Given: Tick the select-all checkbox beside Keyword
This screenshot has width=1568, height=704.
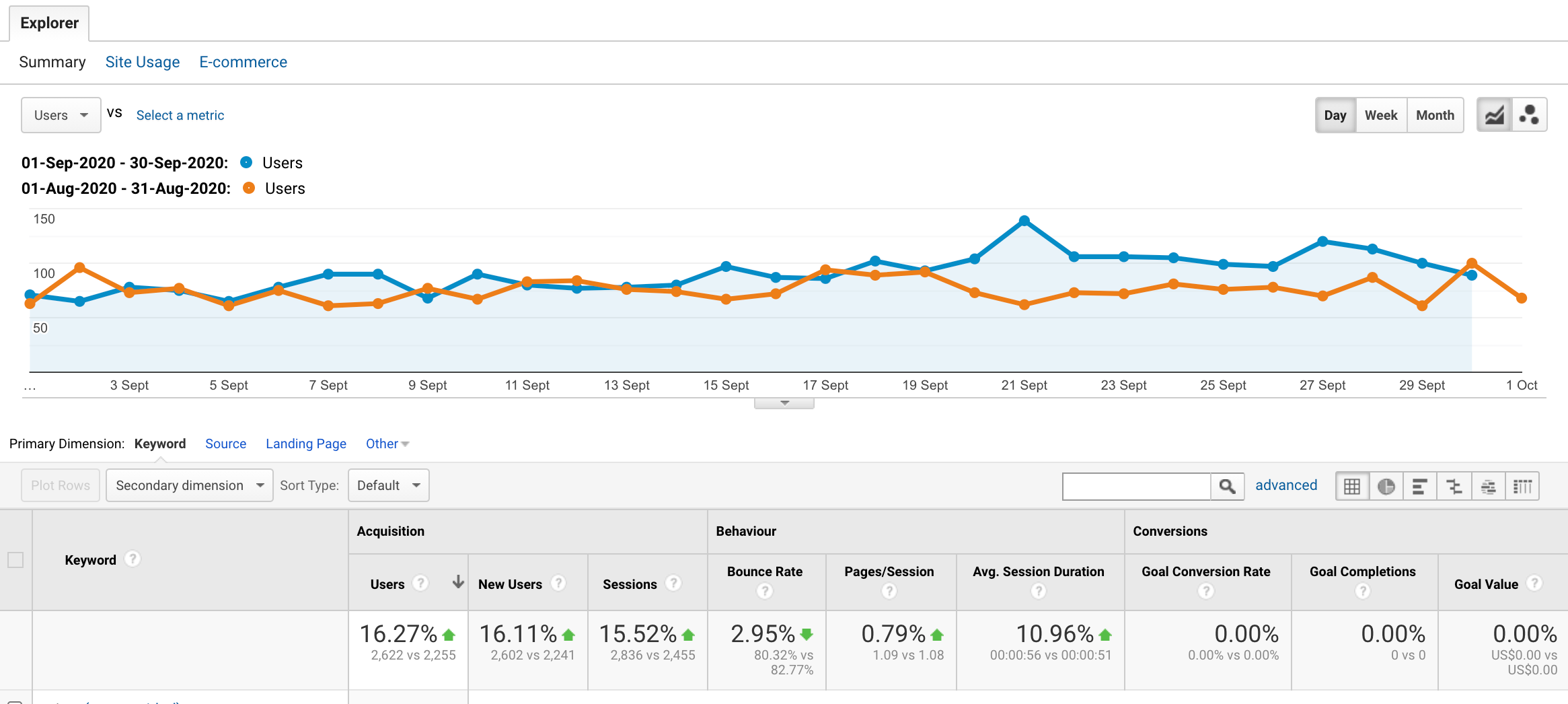Looking at the screenshot, I should (15, 559).
